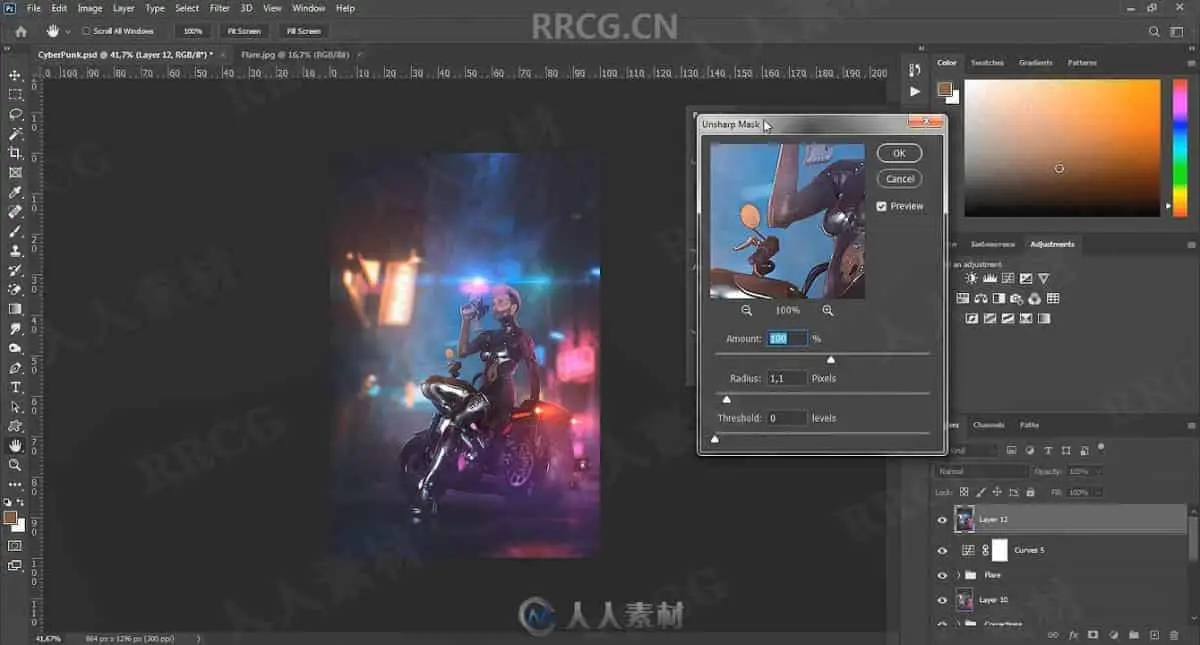The image size is (1200, 645).
Task: Toggle the layer filter switch
Action: pos(1101,448)
